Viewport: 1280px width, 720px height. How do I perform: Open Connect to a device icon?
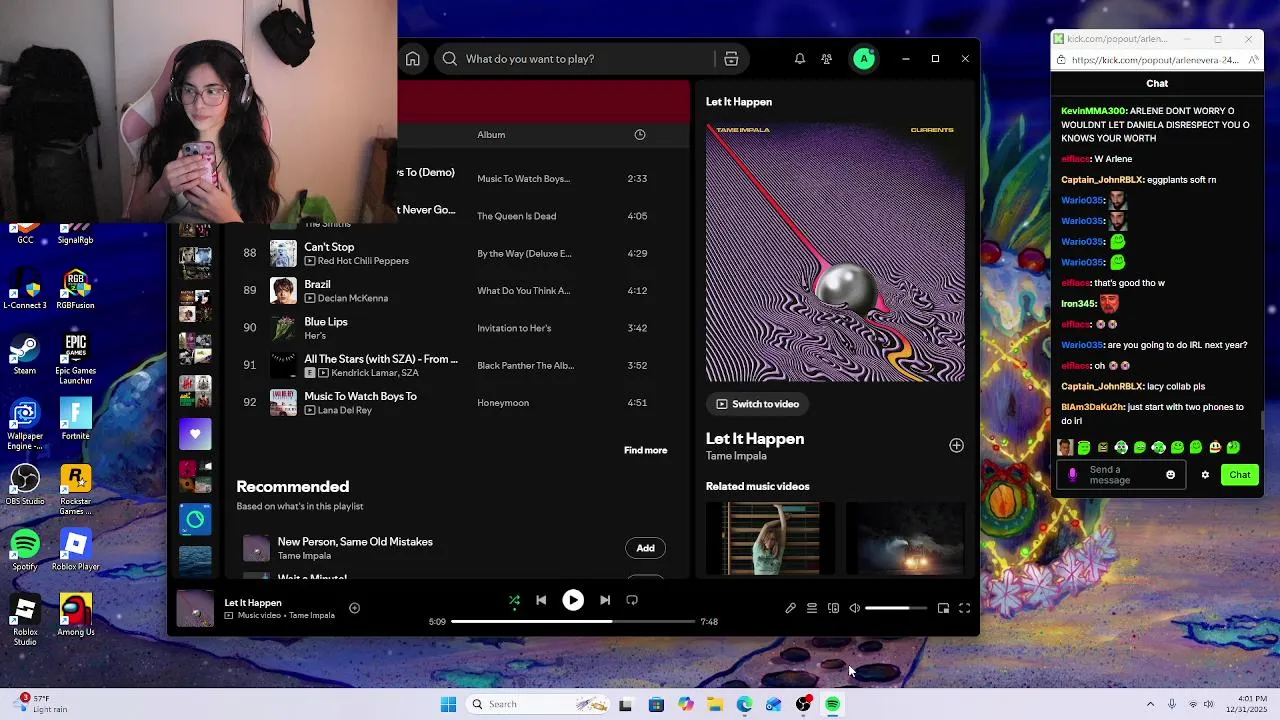(x=833, y=608)
